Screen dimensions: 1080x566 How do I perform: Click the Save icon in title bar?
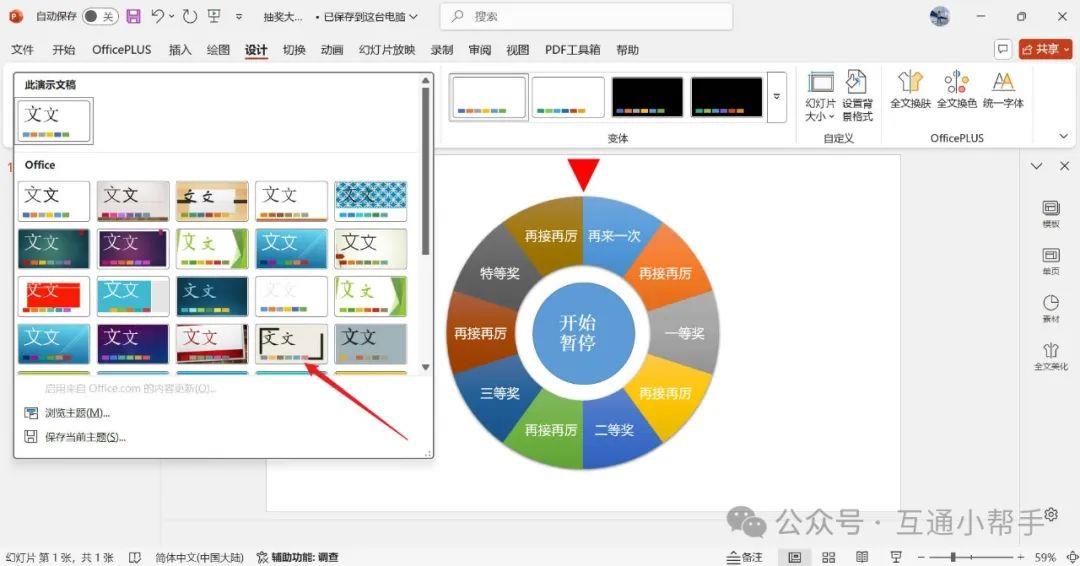click(134, 16)
